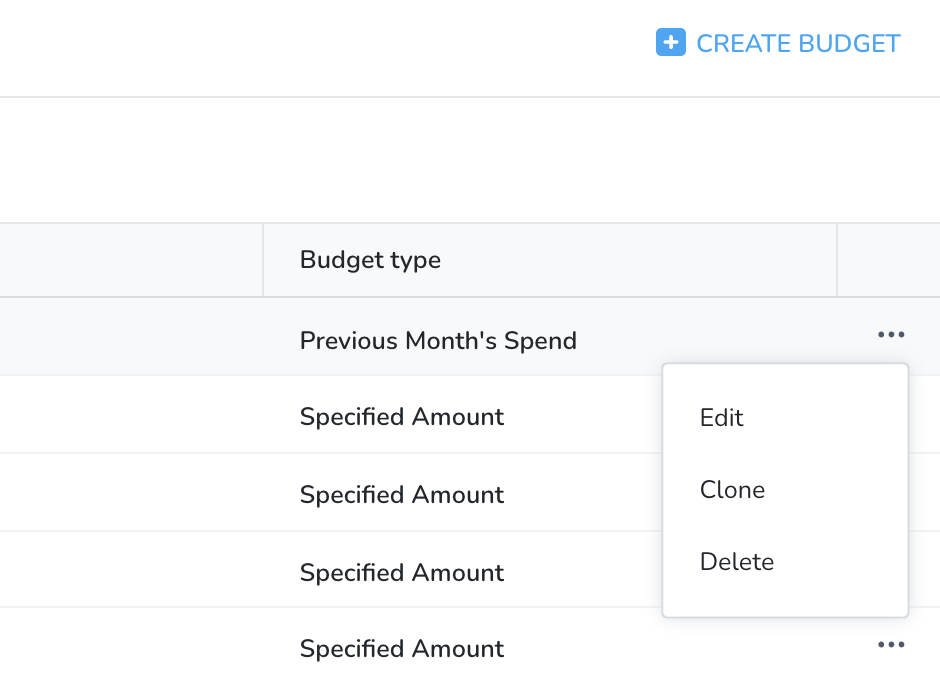
Task: Sort by the Budget type column header
Action: 370,260
